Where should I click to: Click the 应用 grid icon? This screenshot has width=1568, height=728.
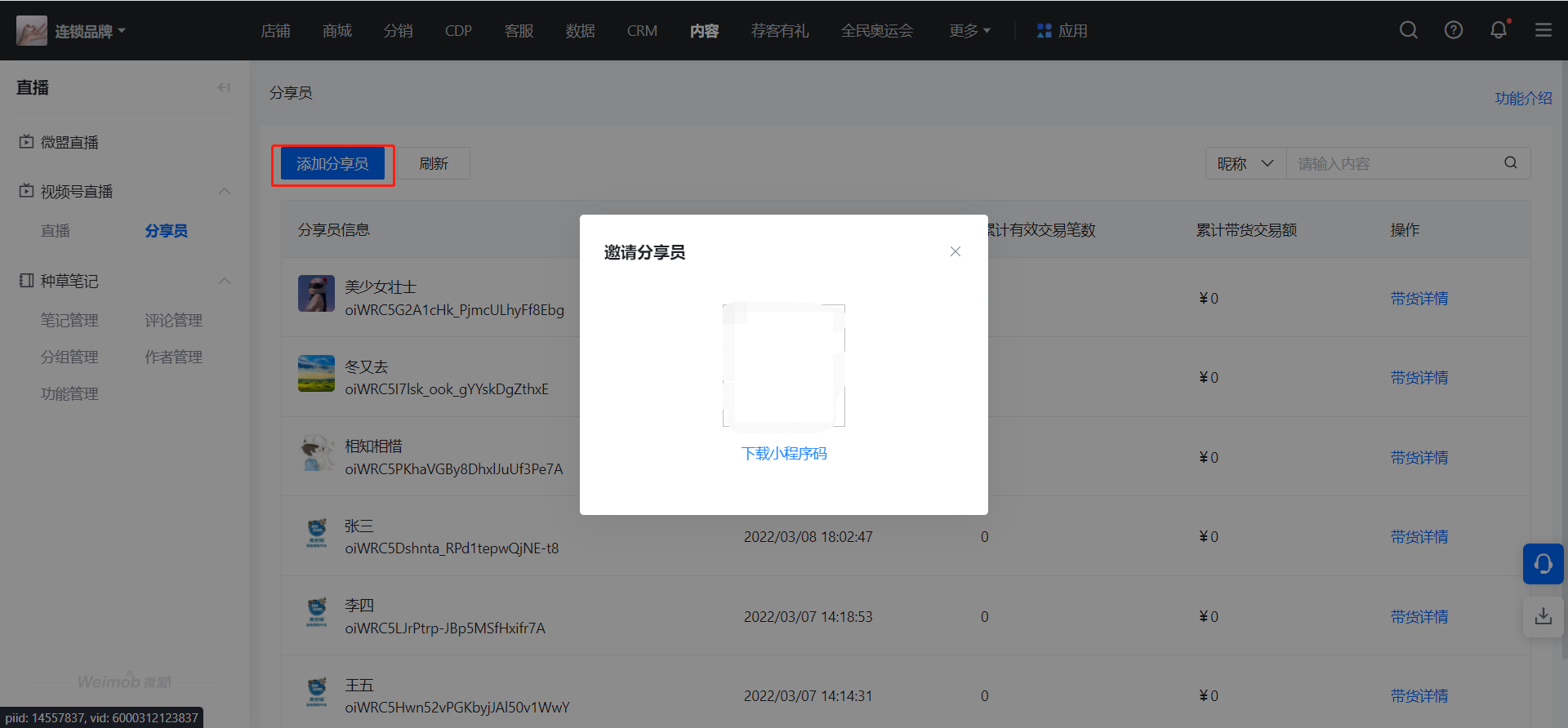click(1044, 31)
